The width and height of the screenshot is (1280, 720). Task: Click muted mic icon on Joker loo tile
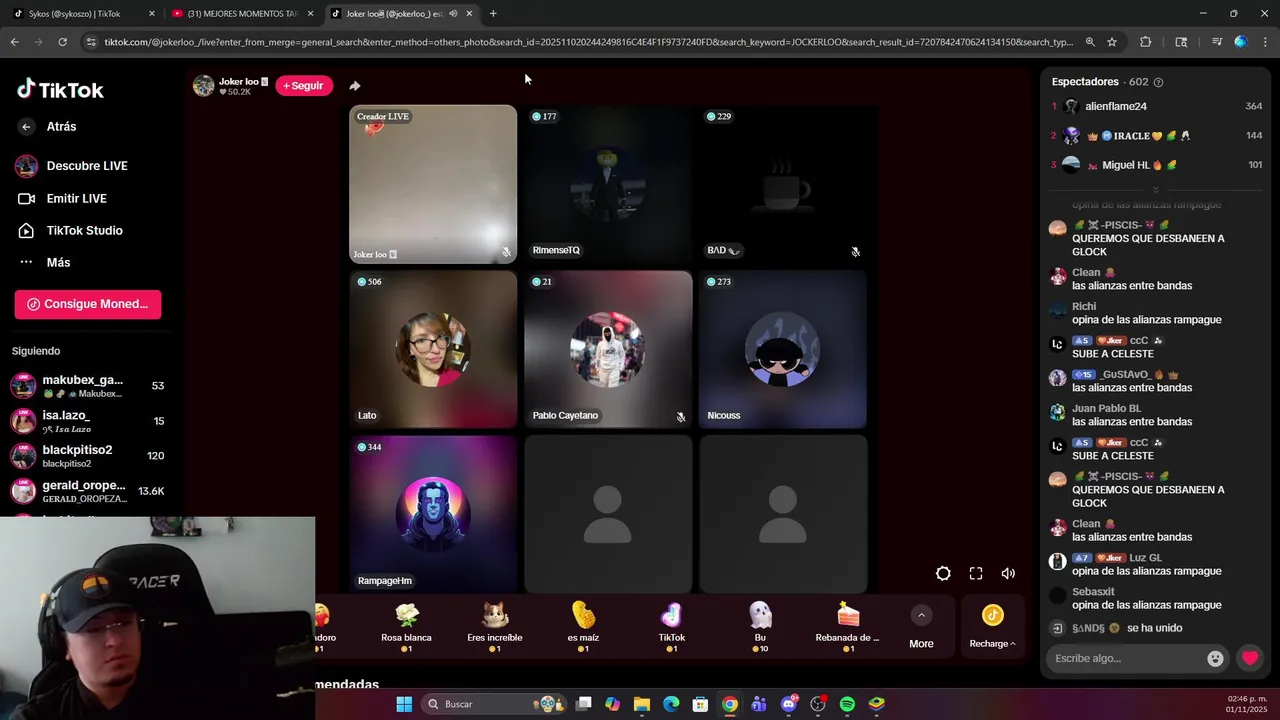coord(506,252)
